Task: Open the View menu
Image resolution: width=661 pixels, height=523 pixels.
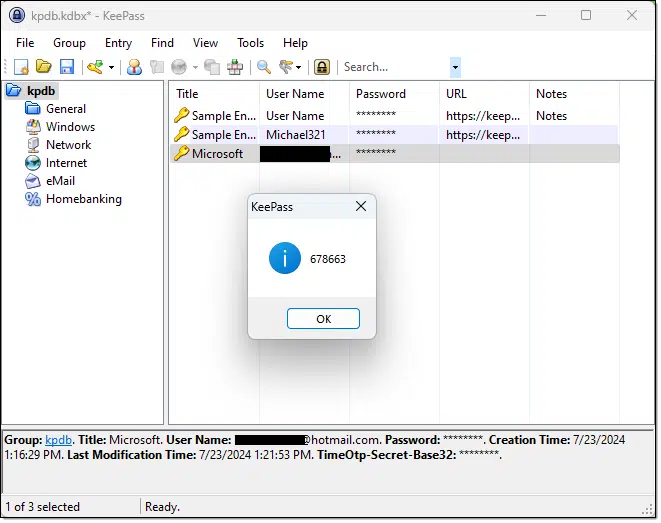Action: [x=205, y=43]
